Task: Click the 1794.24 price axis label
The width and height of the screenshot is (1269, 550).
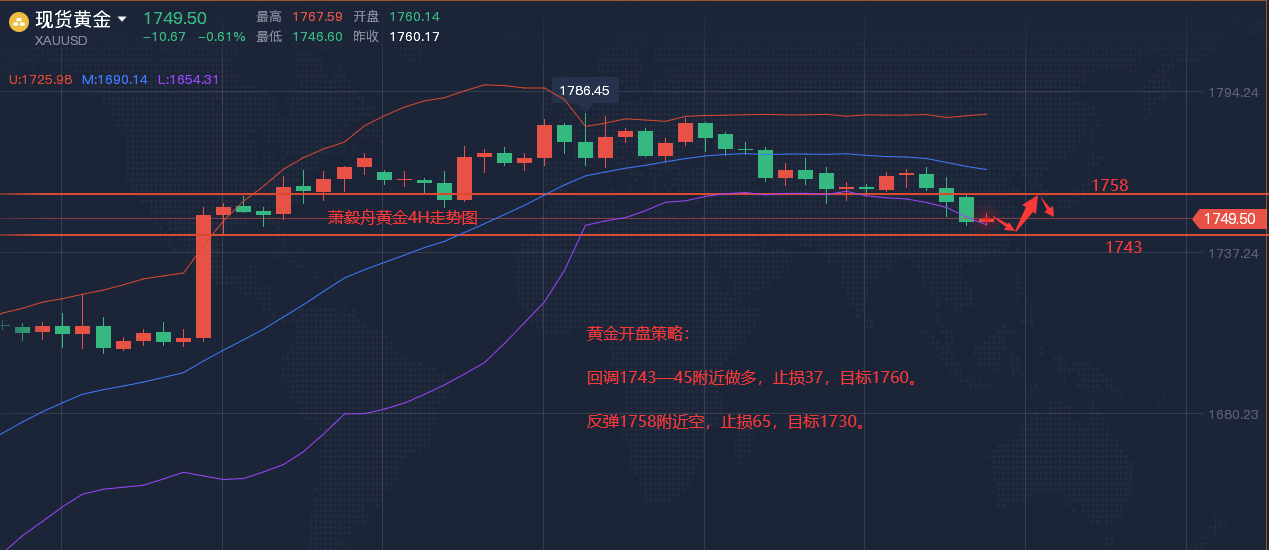Action: coord(1233,92)
